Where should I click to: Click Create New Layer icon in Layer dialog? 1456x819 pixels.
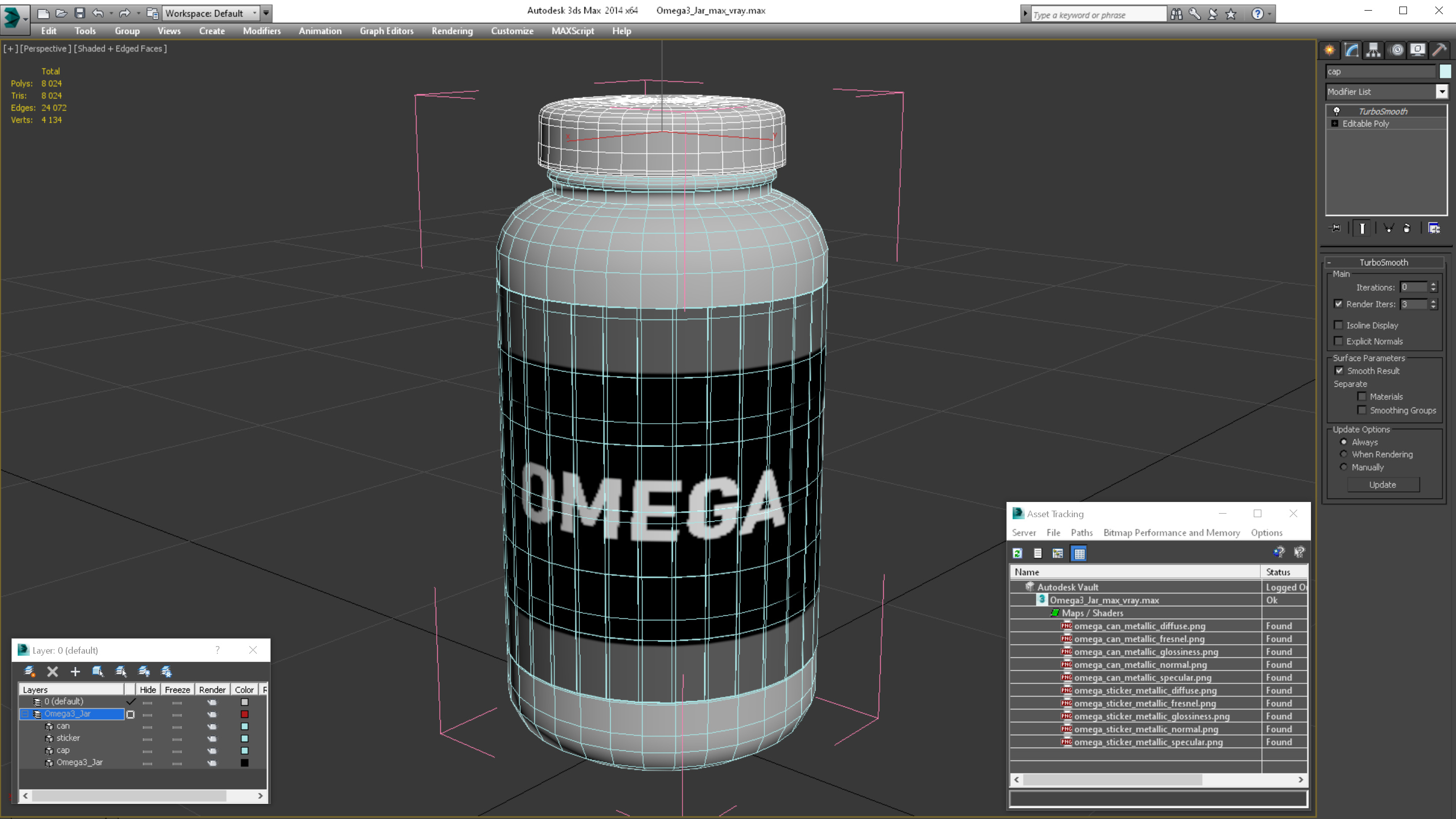point(29,671)
